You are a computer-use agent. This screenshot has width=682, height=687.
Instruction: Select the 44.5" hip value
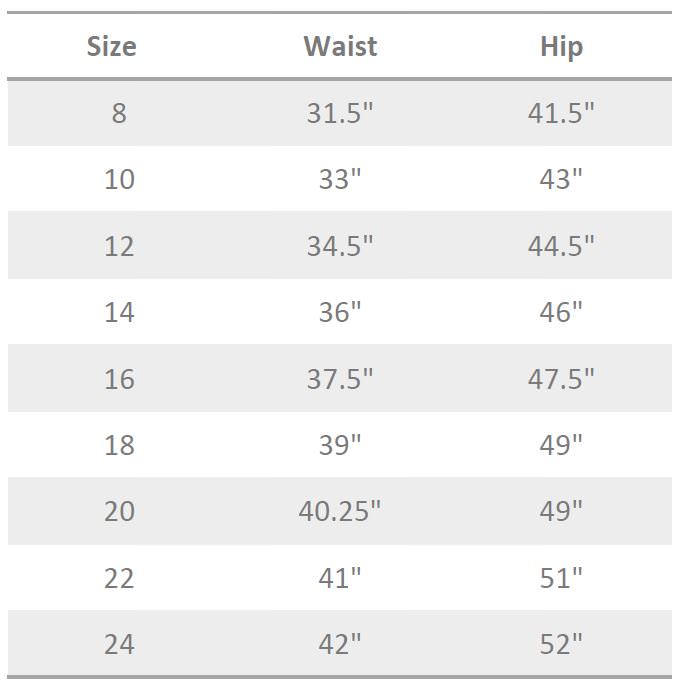click(561, 246)
